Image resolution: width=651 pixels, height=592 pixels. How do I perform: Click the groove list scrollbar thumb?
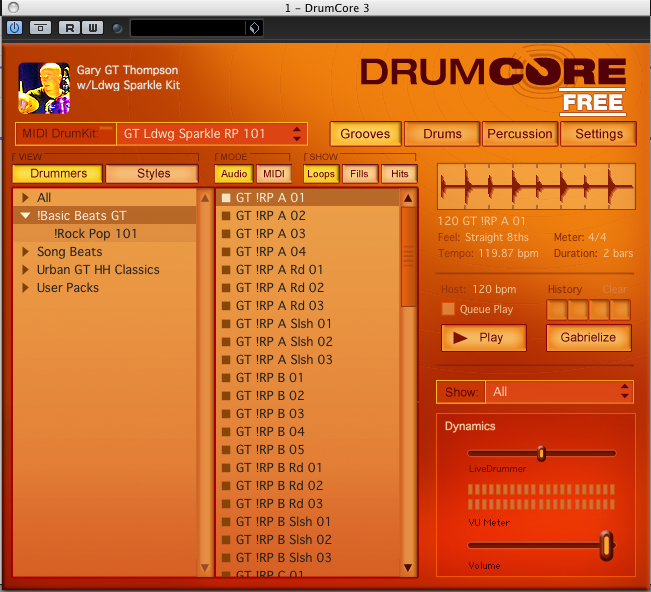click(408, 257)
